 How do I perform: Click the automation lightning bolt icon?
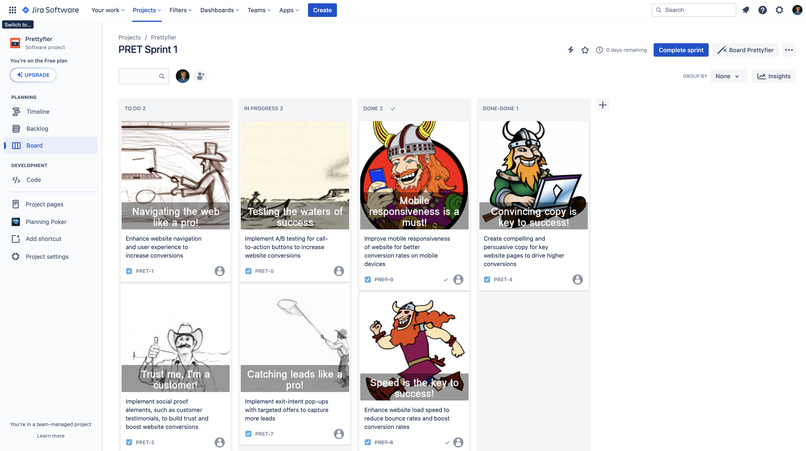pyautogui.click(x=571, y=50)
